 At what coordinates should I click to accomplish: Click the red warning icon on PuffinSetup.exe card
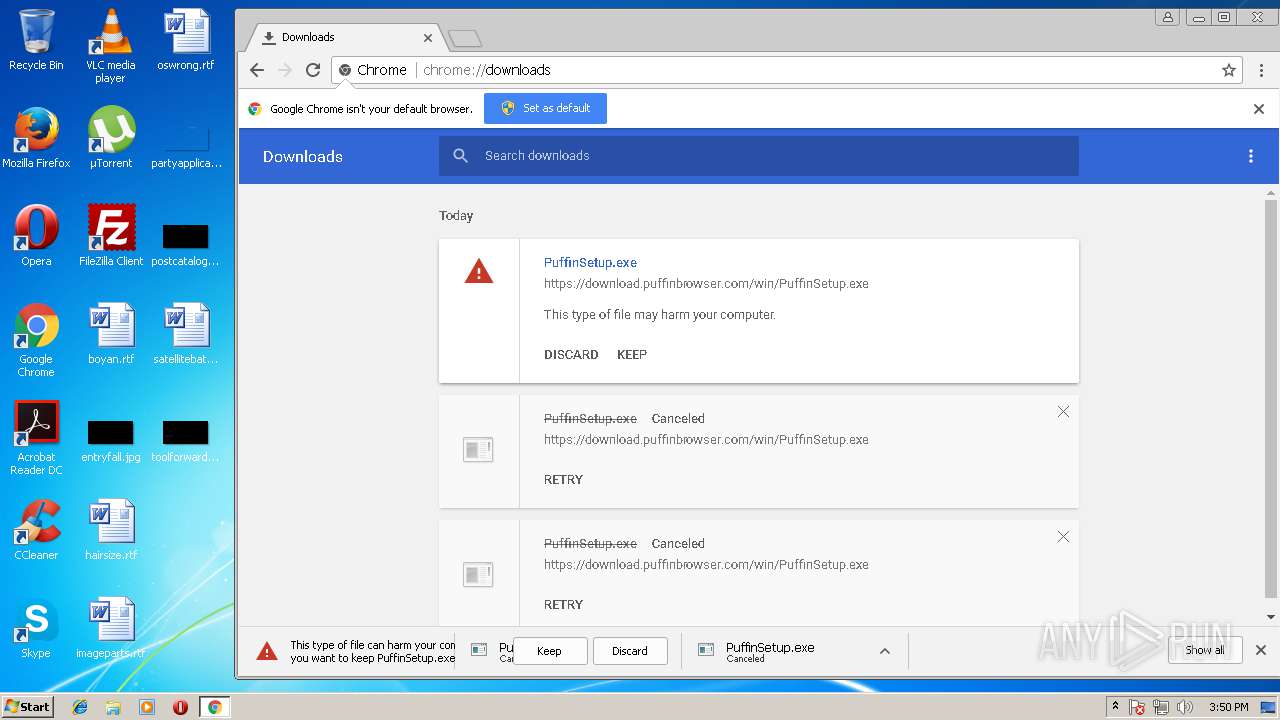click(x=479, y=271)
